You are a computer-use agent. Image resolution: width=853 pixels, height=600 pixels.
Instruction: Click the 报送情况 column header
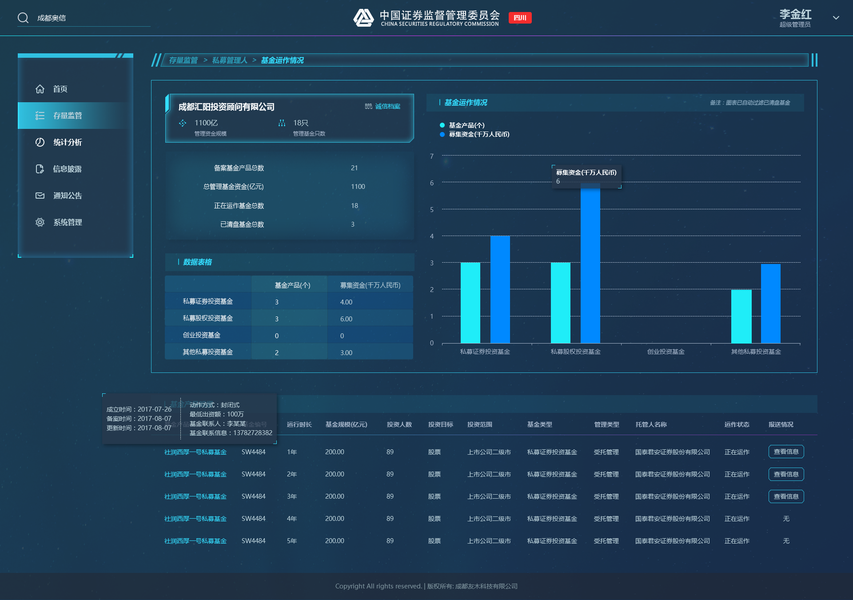pyautogui.click(x=781, y=424)
